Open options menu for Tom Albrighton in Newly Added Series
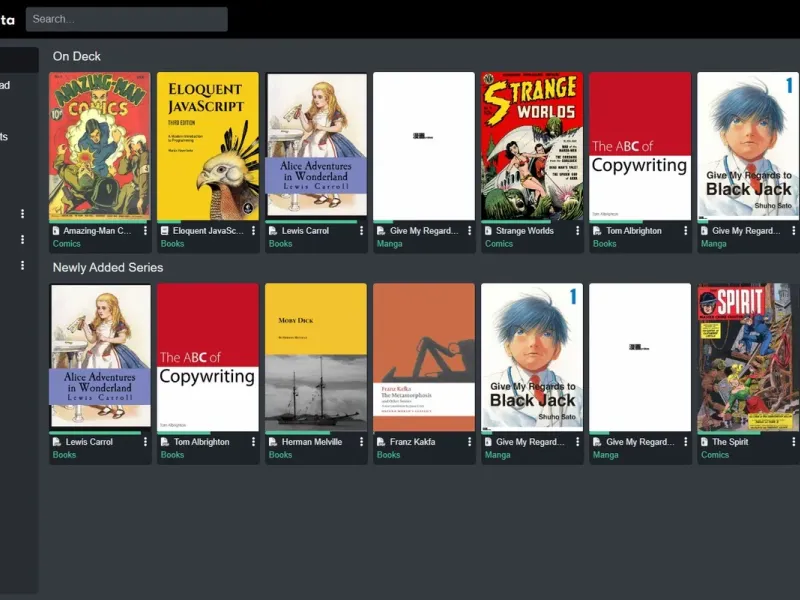800x600 pixels. click(253, 442)
